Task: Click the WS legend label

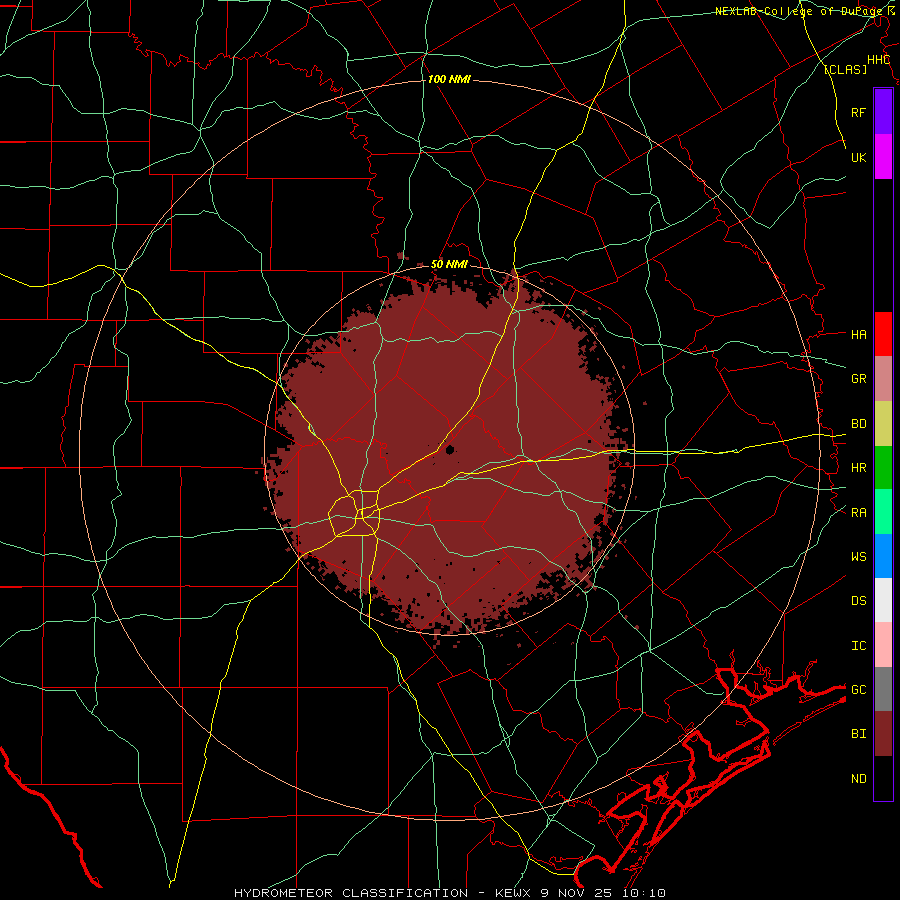Action: (x=858, y=556)
